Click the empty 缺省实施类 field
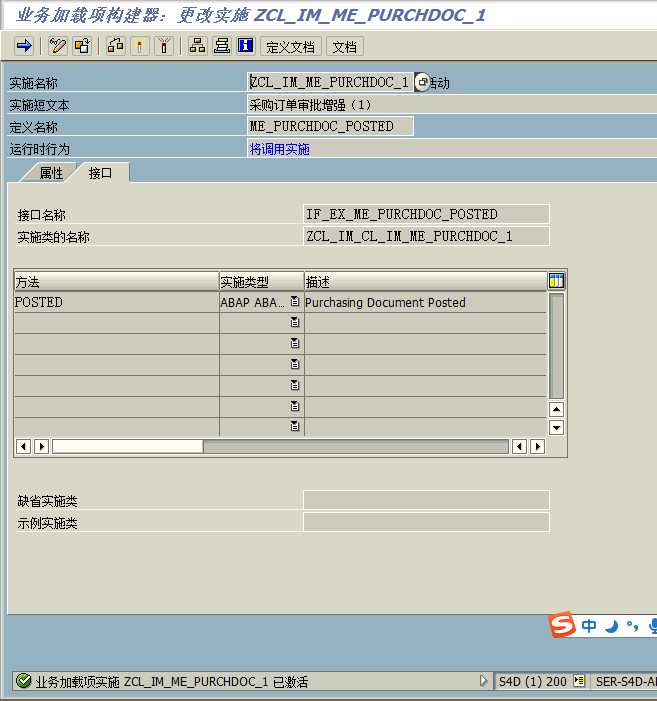This screenshot has height=701, width=657. [x=426, y=500]
